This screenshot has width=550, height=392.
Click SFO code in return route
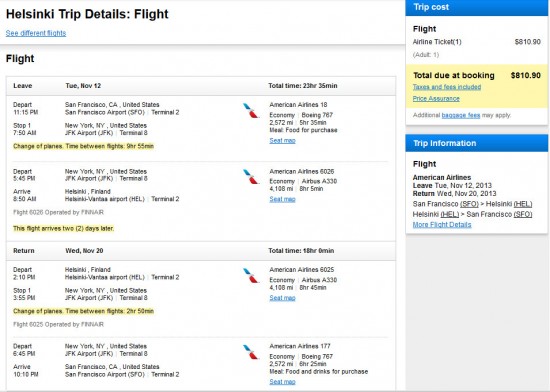523,214
